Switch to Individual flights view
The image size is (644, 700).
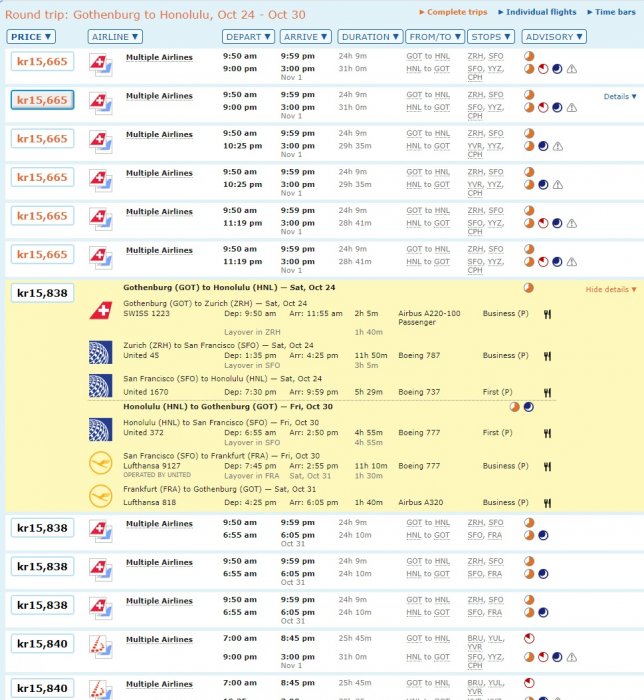pos(540,12)
